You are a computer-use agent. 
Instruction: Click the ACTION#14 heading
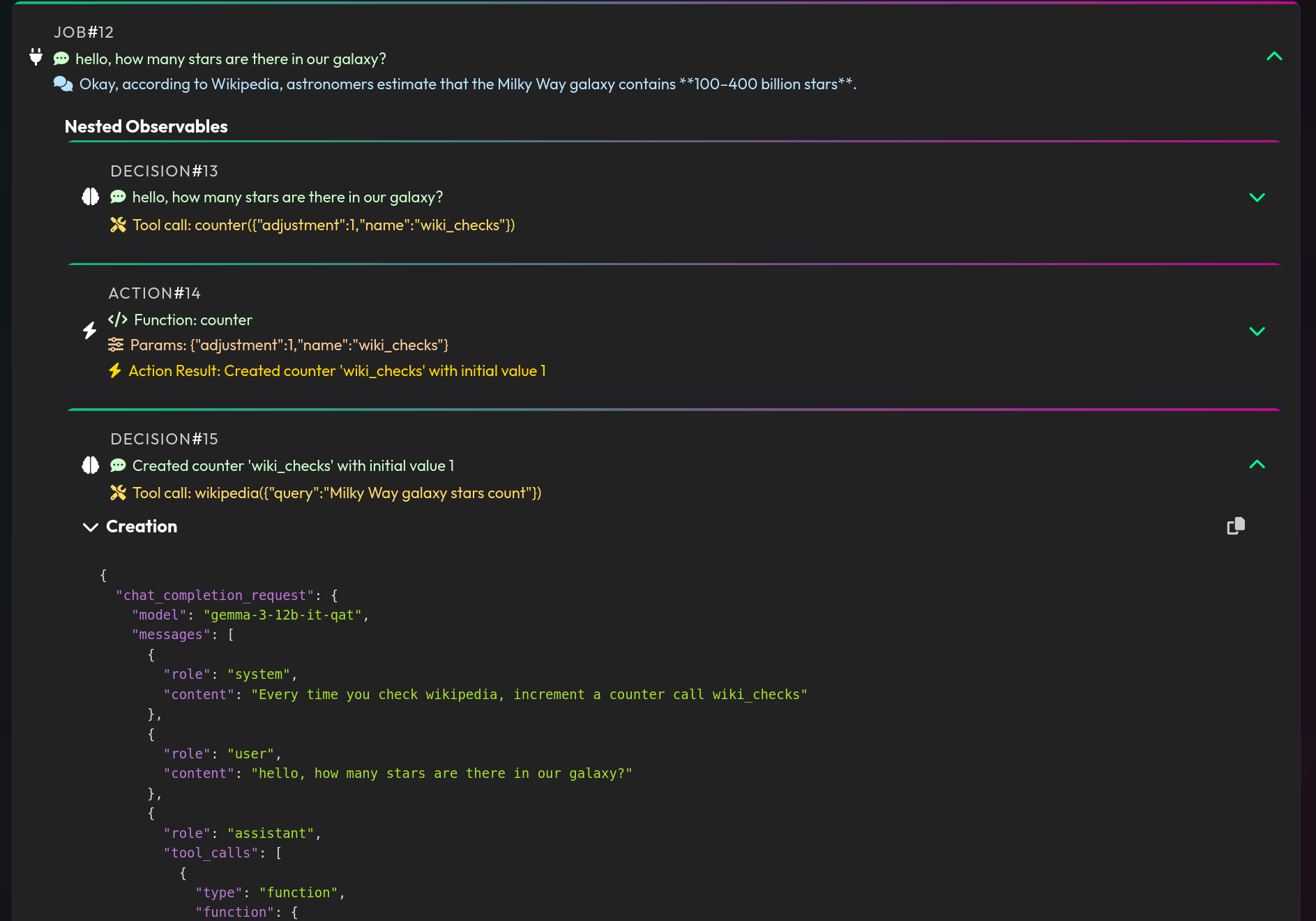154,293
